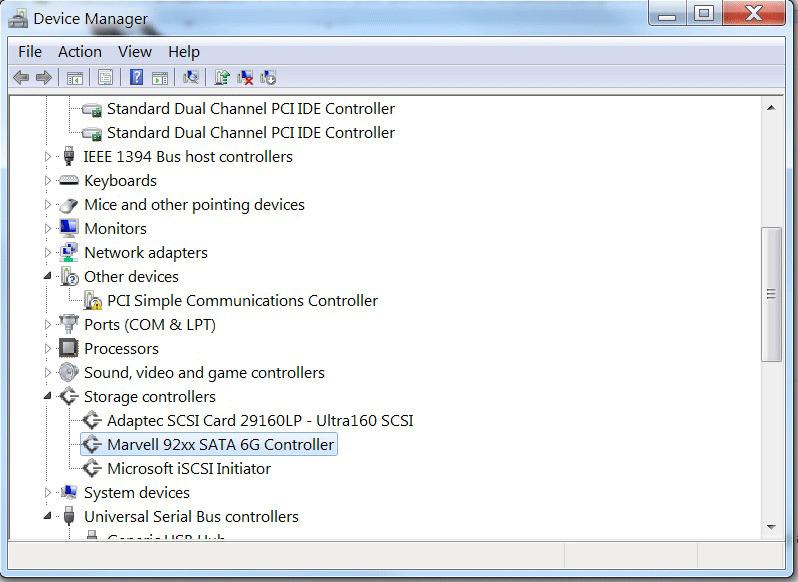The image size is (798, 582).
Task: Click the Disable device toolbar icon
Action: 268,77
